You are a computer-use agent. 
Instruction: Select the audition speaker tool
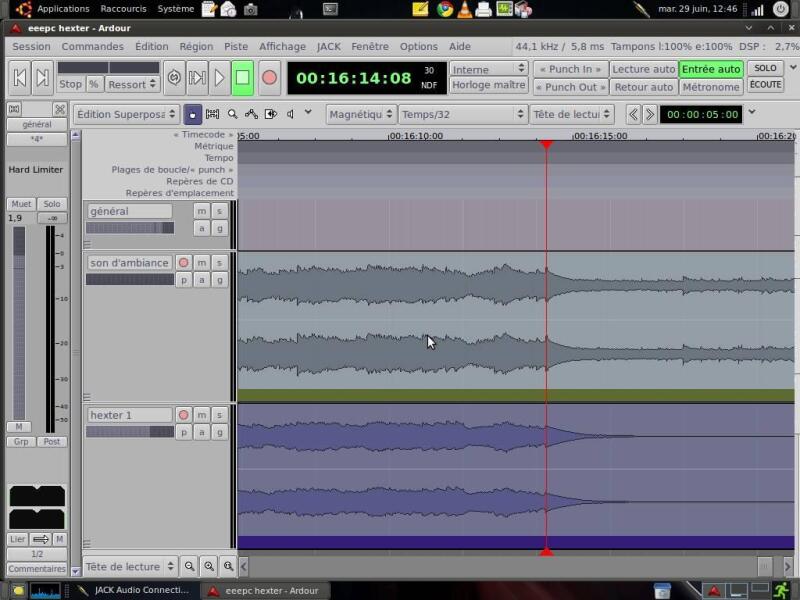pyautogui.click(x=291, y=114)
